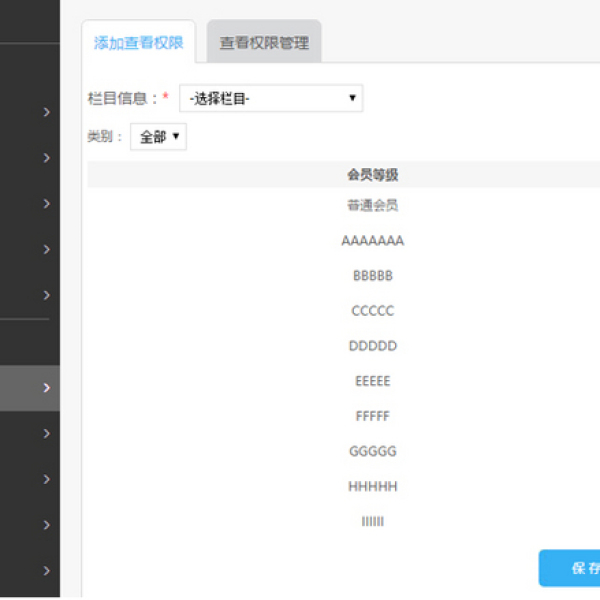The image size is (600, 600).
Task: Select the FFFFF member level row
Action: 372,416
